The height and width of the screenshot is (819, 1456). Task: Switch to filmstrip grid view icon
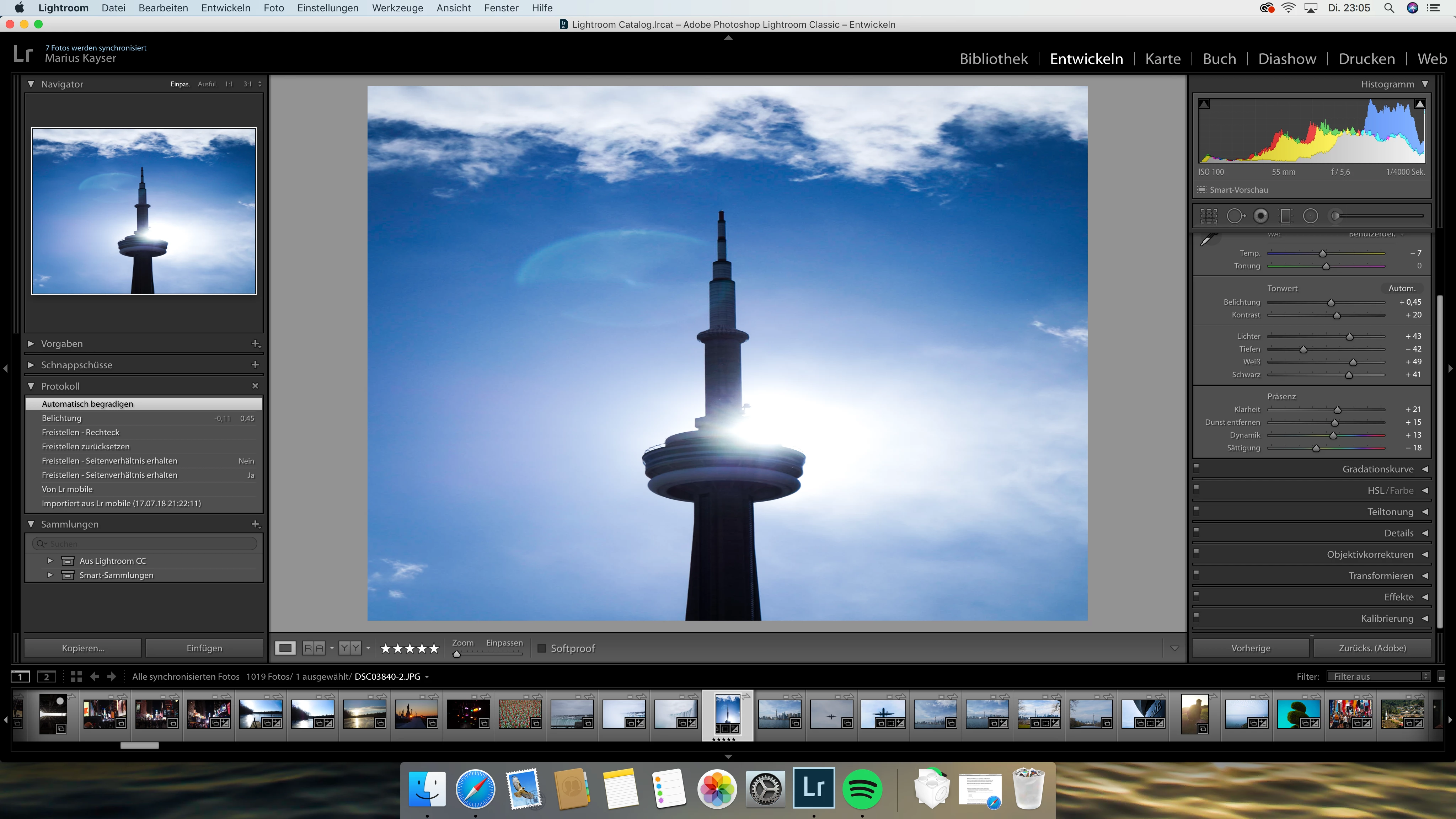pyautogui.click(x=76, y=676)
